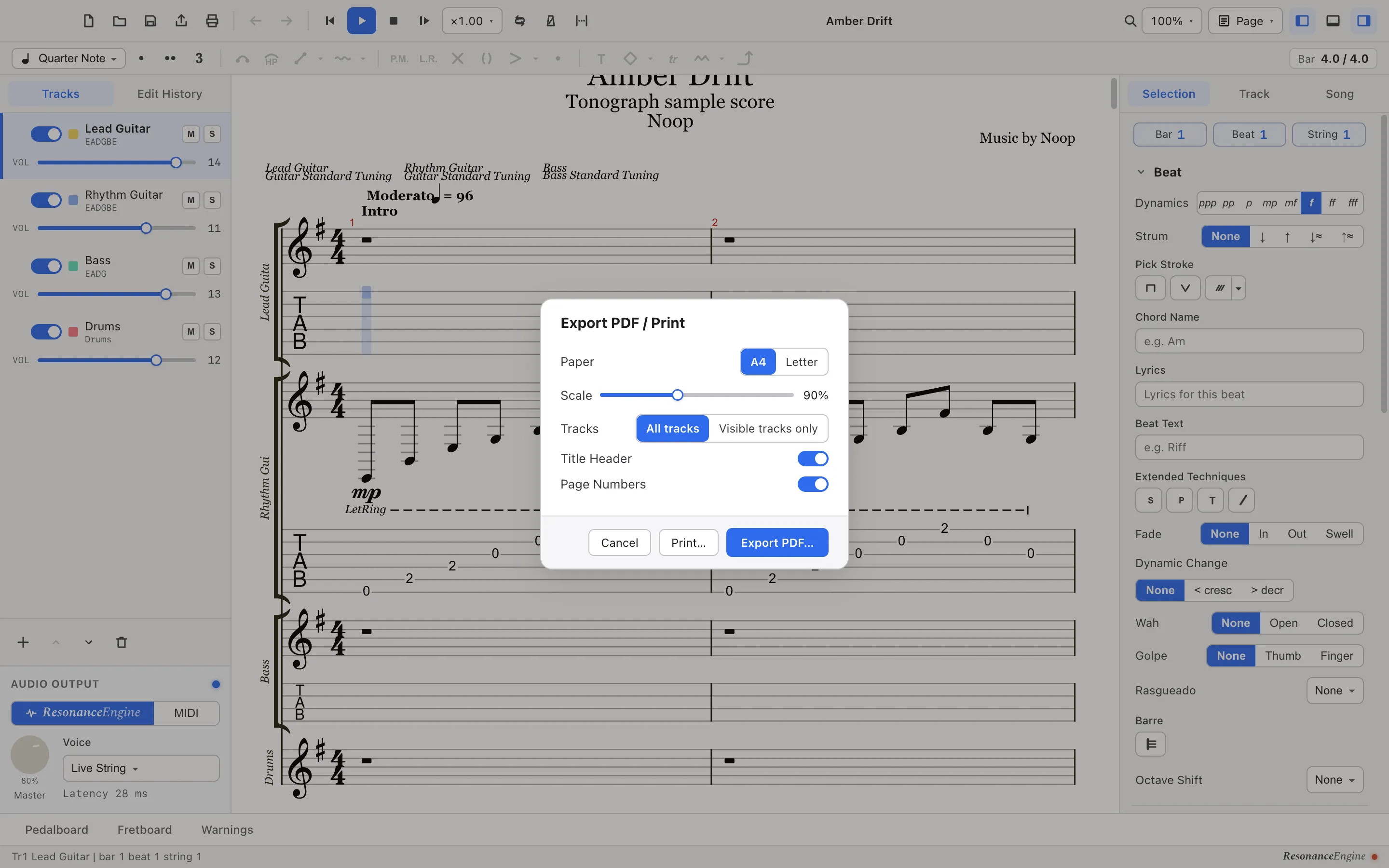Select Visible tracks only option

(768, 428)
